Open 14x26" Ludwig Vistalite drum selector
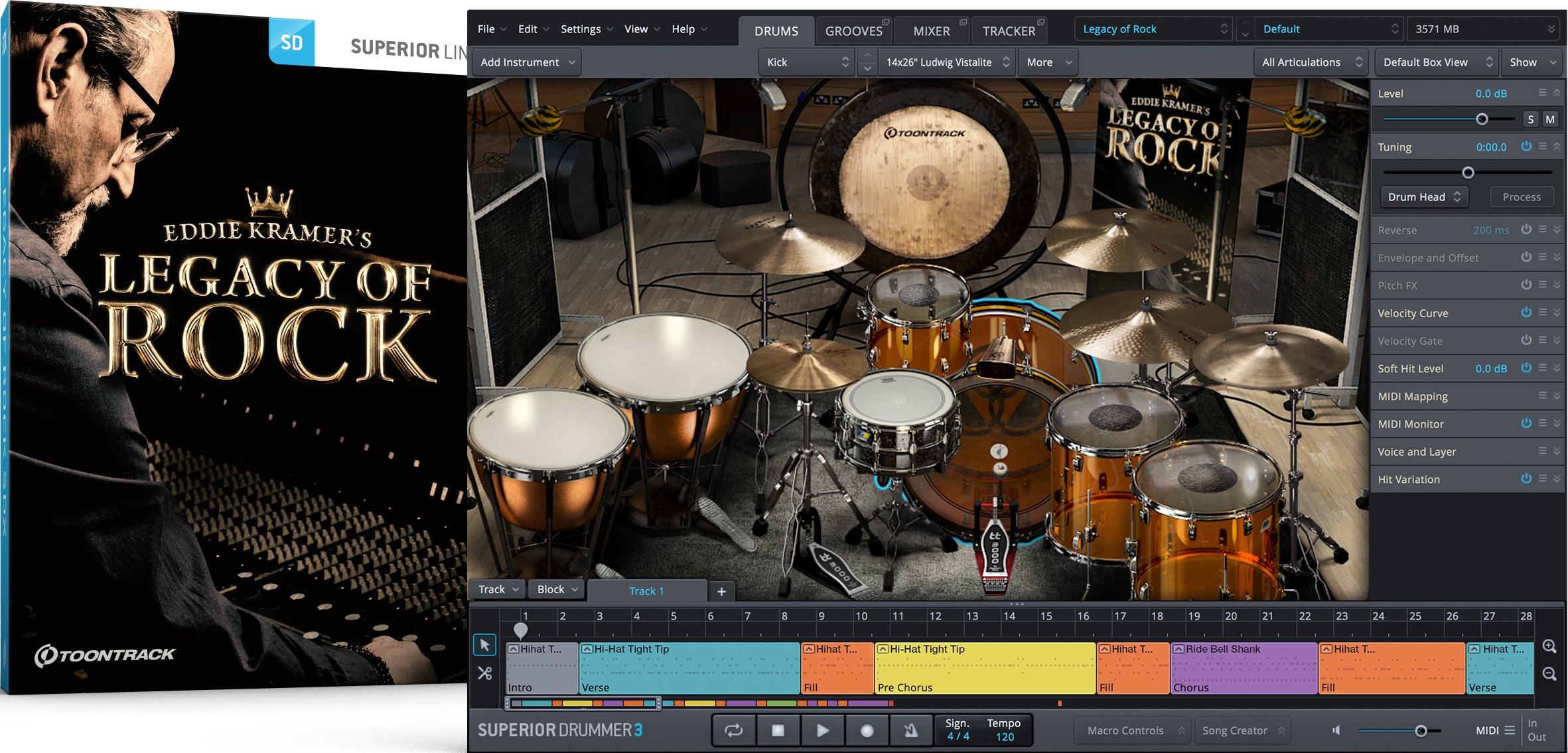This screenshot has height=753, width=1568. 947,62
